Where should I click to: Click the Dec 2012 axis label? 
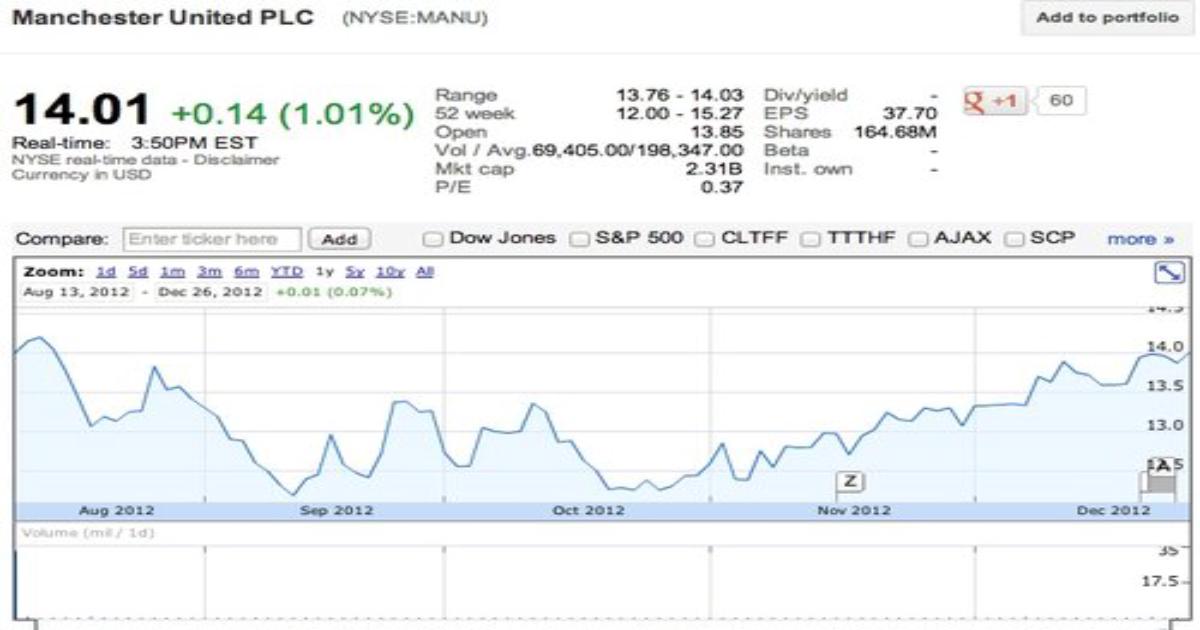[x=1113, y=510]
